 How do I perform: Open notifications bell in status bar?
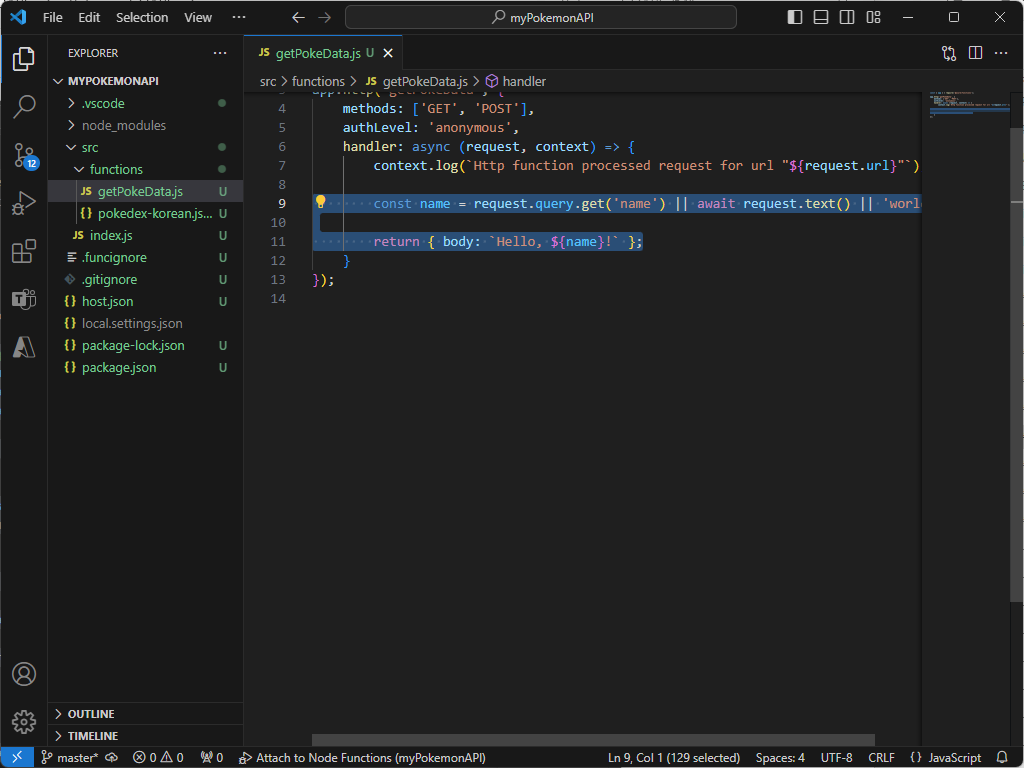tap(1002, 758)
